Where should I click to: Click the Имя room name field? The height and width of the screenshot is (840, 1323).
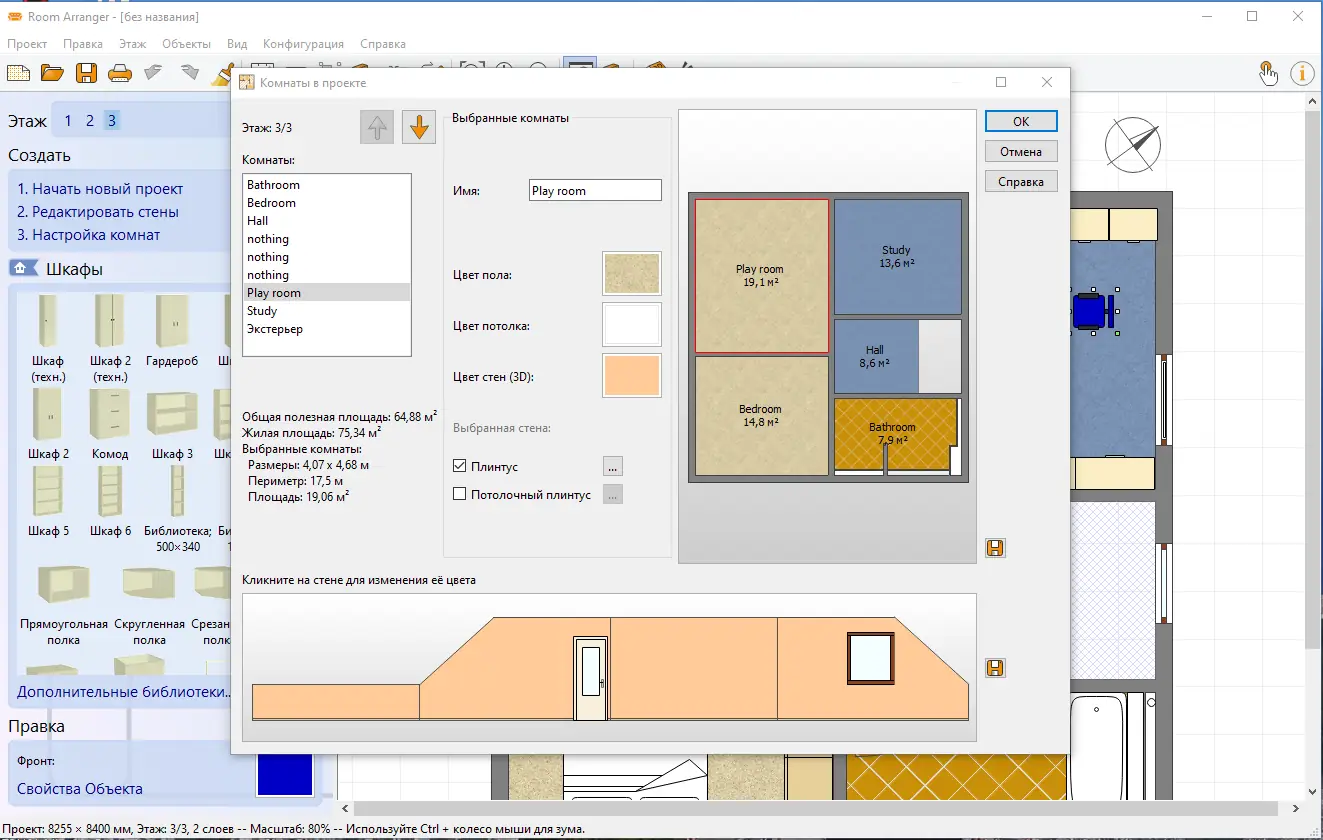pyautogui.click(x=595, y=189)
